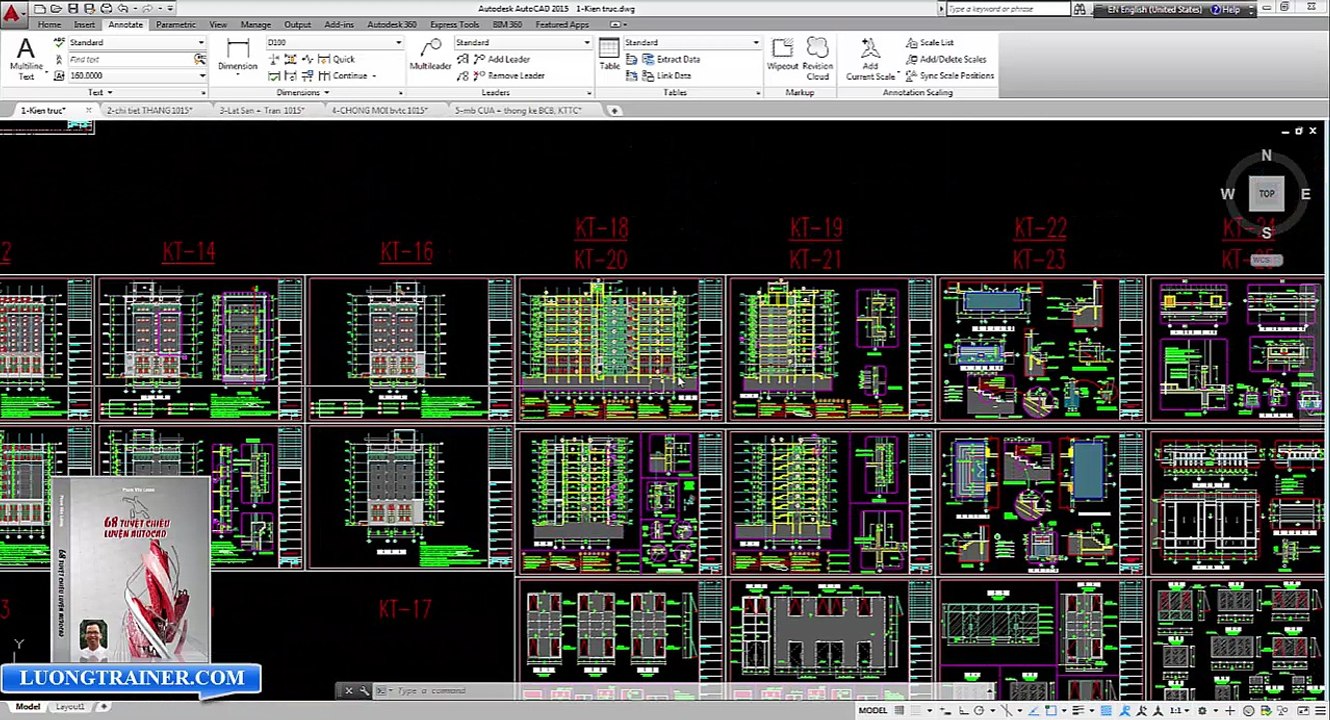Select the Multiline Text tool
This screenshot has height=720, width=1330.
[x=26, y=58]
